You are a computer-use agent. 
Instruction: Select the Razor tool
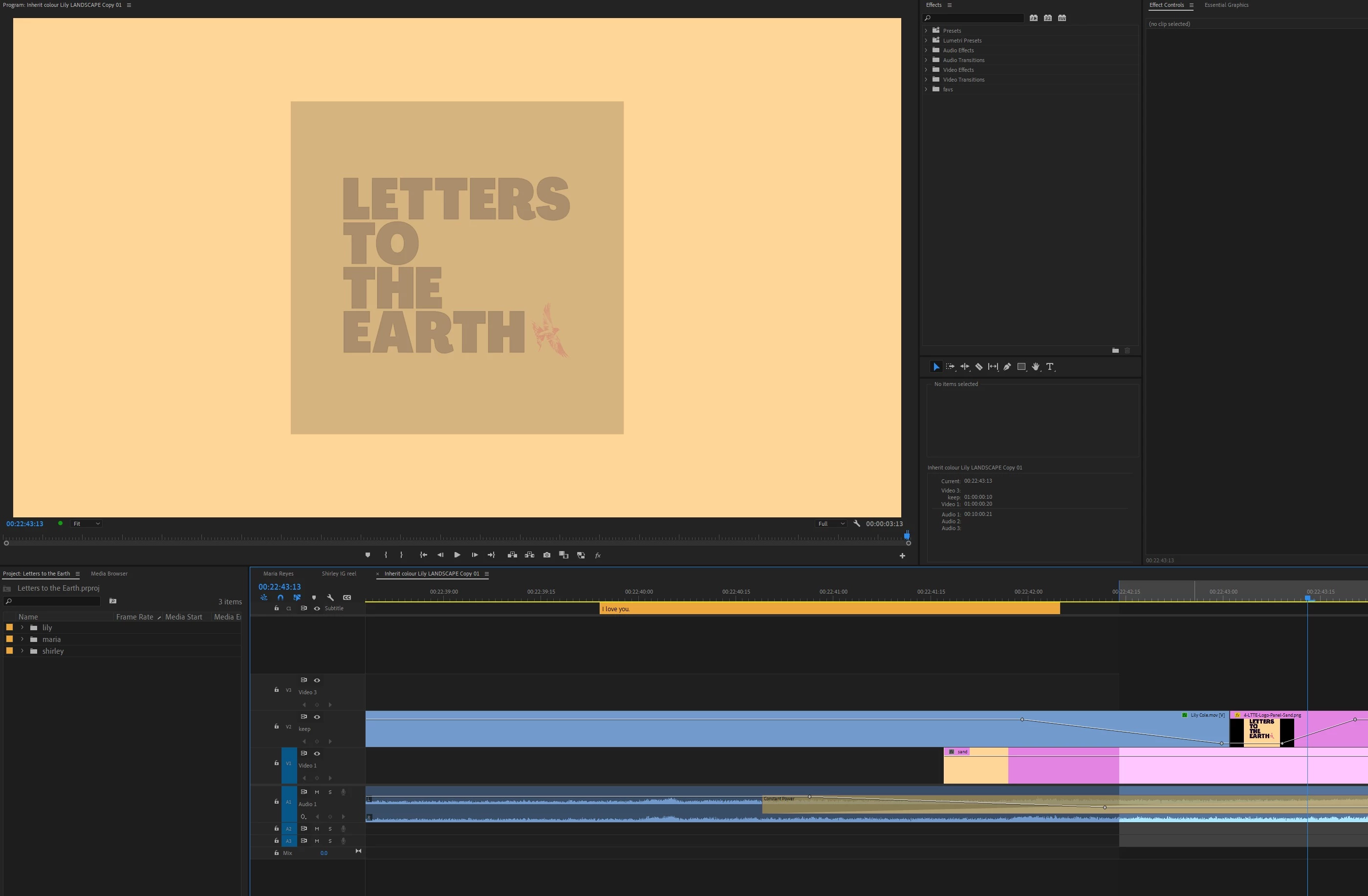tap(979, 367)
